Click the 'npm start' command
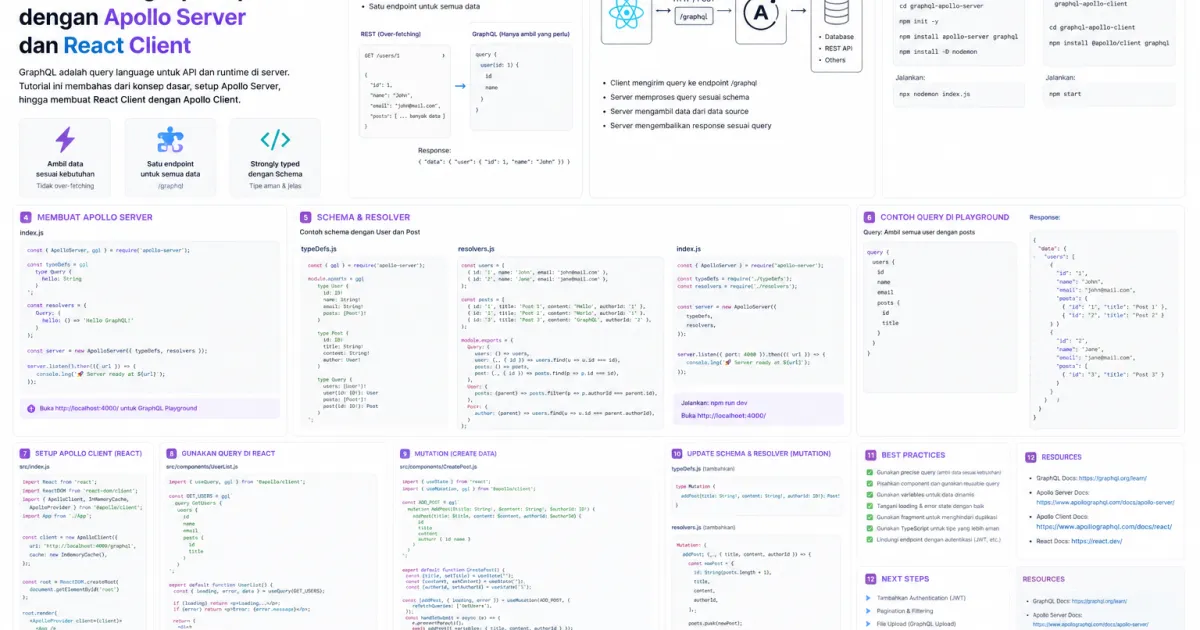The width and height of the screenshot is (1200, 630). (1066, 94)
